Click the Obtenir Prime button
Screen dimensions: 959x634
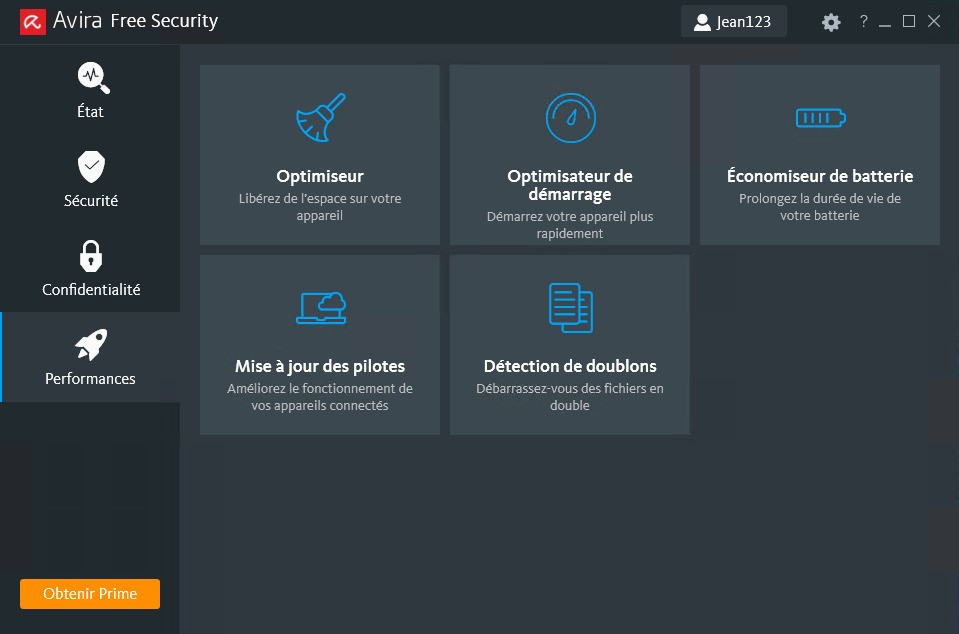90,594
